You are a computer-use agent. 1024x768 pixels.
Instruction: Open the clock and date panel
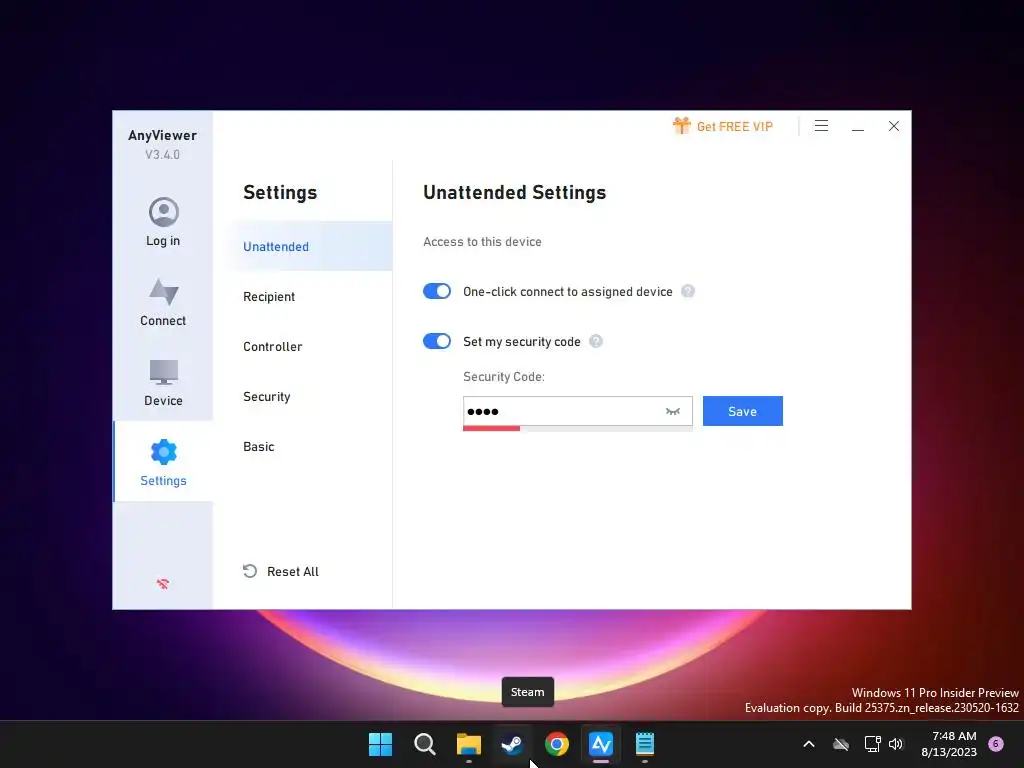click(949, 744)
